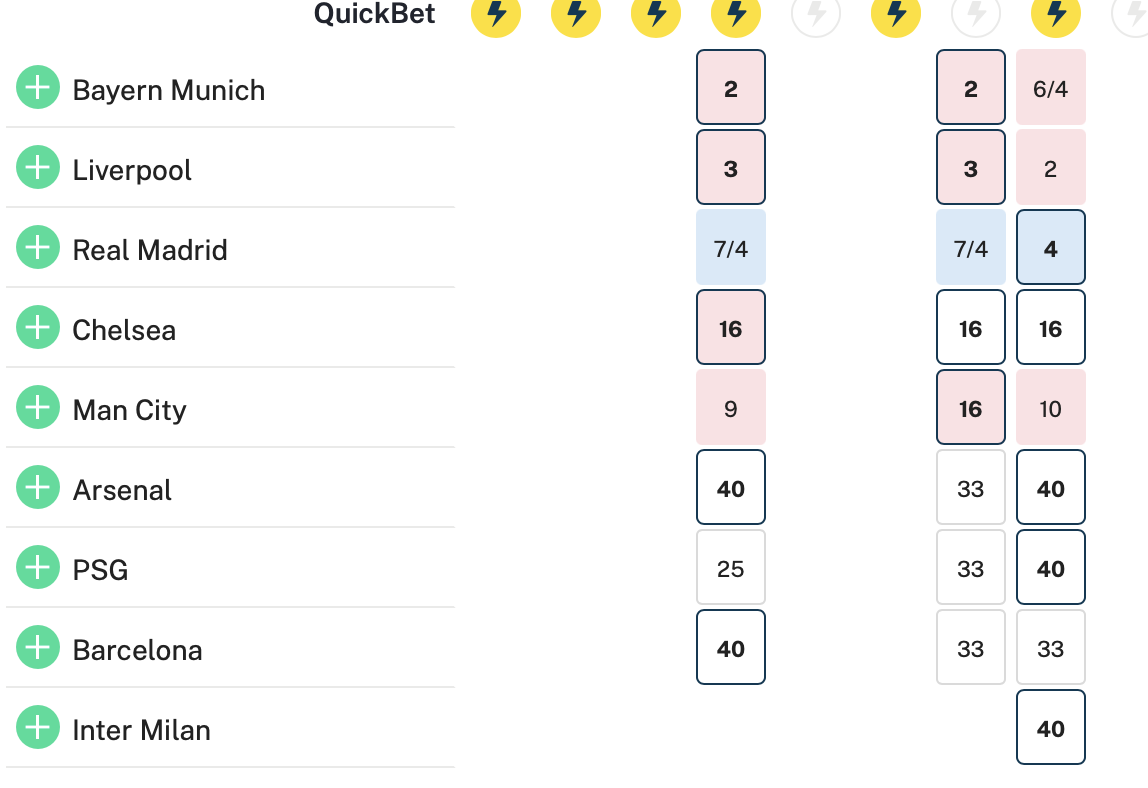
Task: Toggle the second yellow QuickBet lightning icon
Action: click(x=575, y=12)
